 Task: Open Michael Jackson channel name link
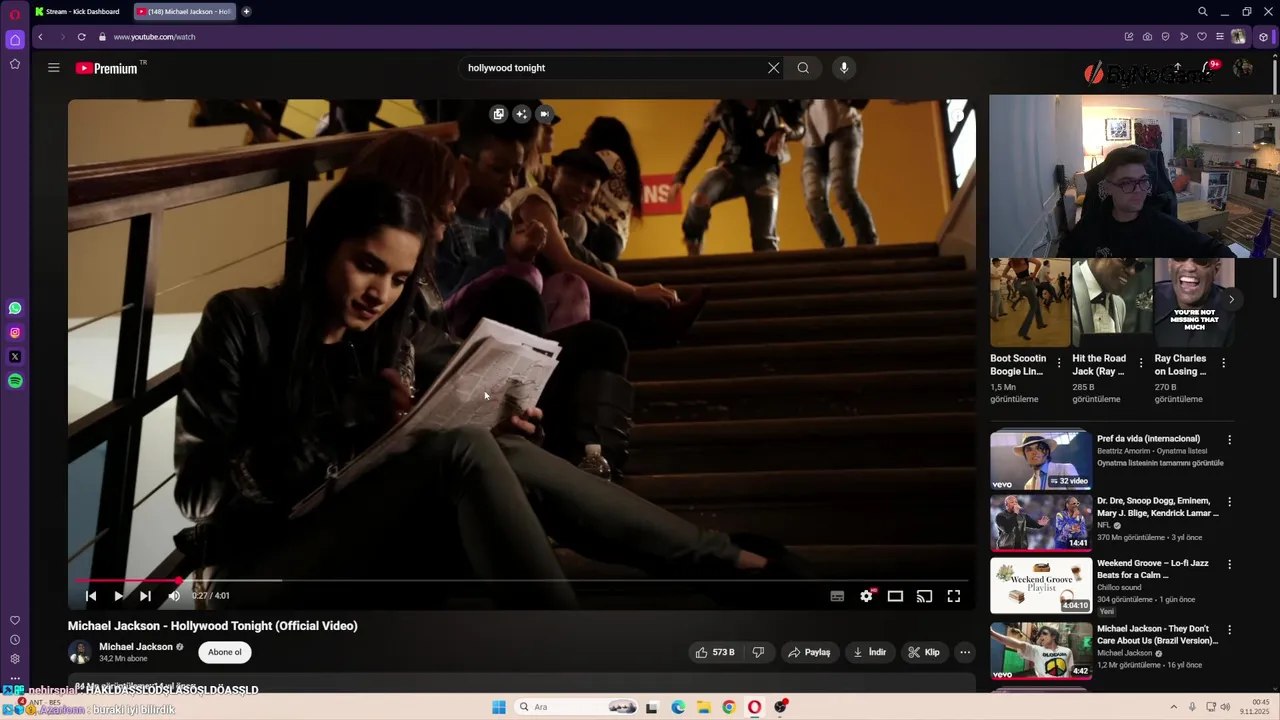(x=136, y=647)
